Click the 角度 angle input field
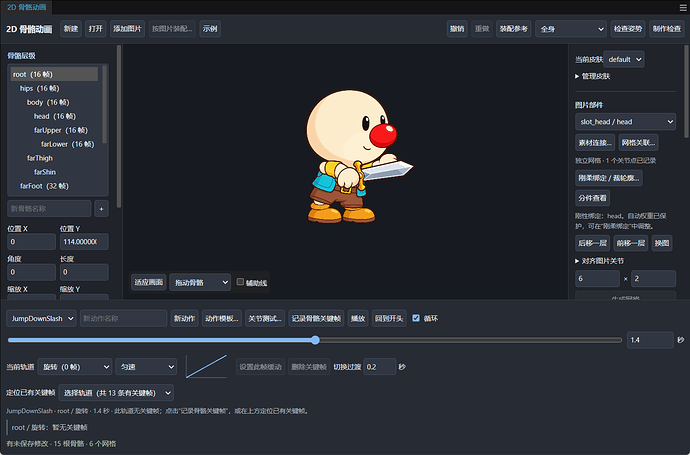690x455 pixels. (31, 272)
